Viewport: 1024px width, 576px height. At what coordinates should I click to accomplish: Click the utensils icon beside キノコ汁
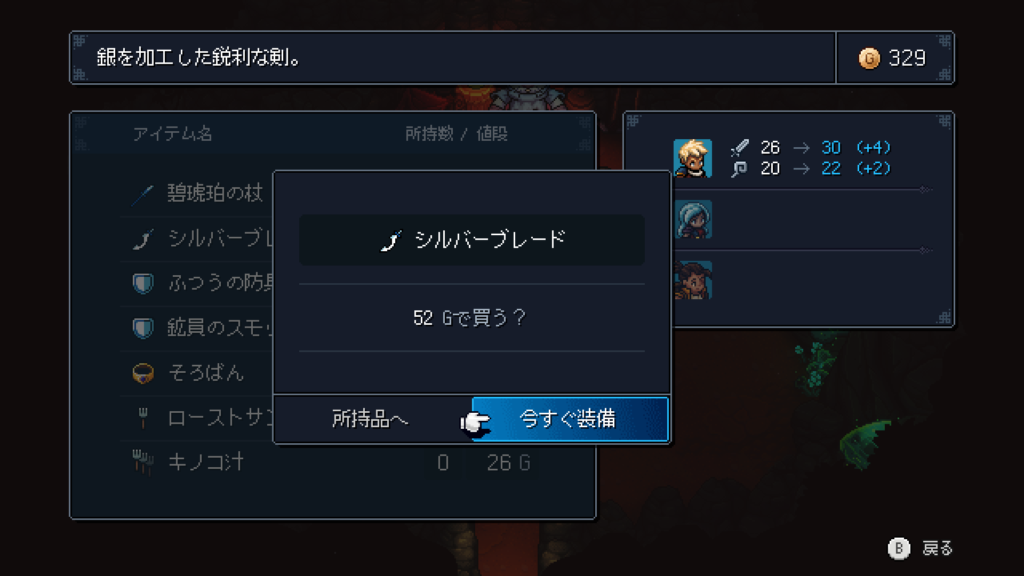(x=143, y=462)
